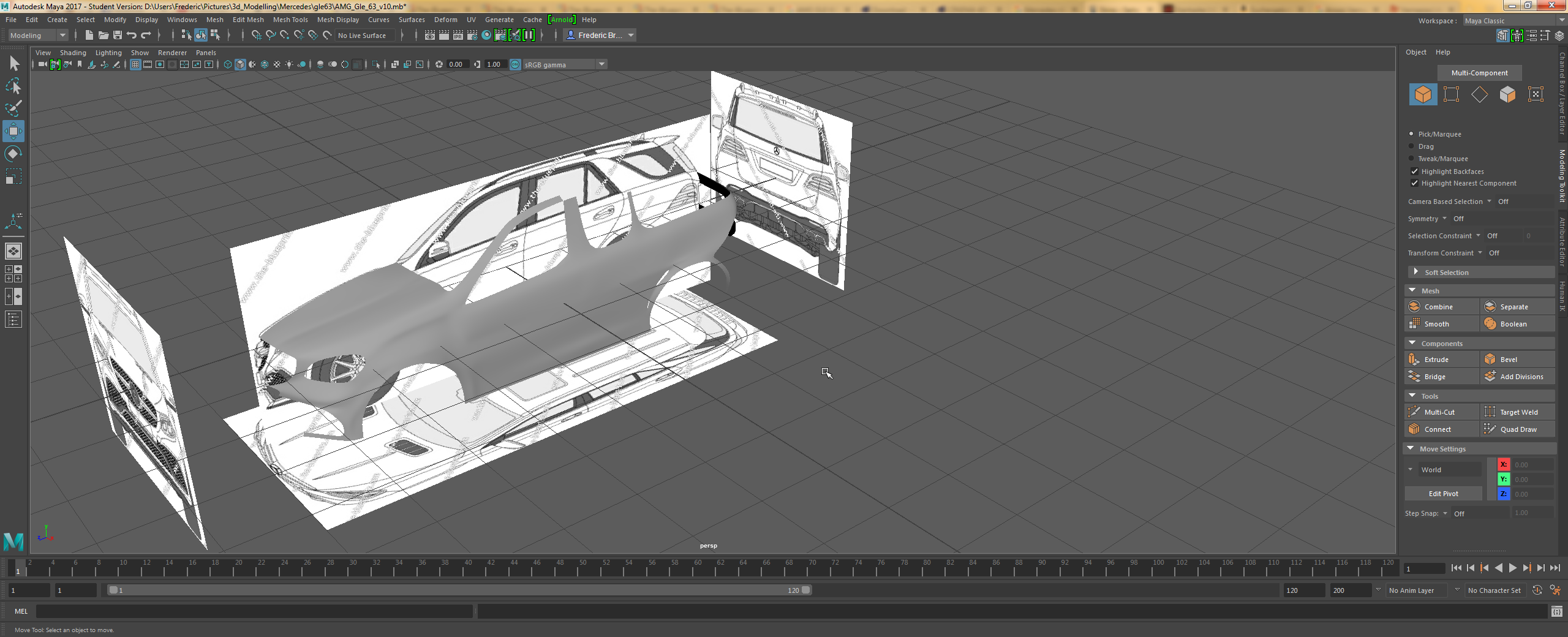
Task: Click the Save Scene icon in toolbar
Action: point(118,36)
